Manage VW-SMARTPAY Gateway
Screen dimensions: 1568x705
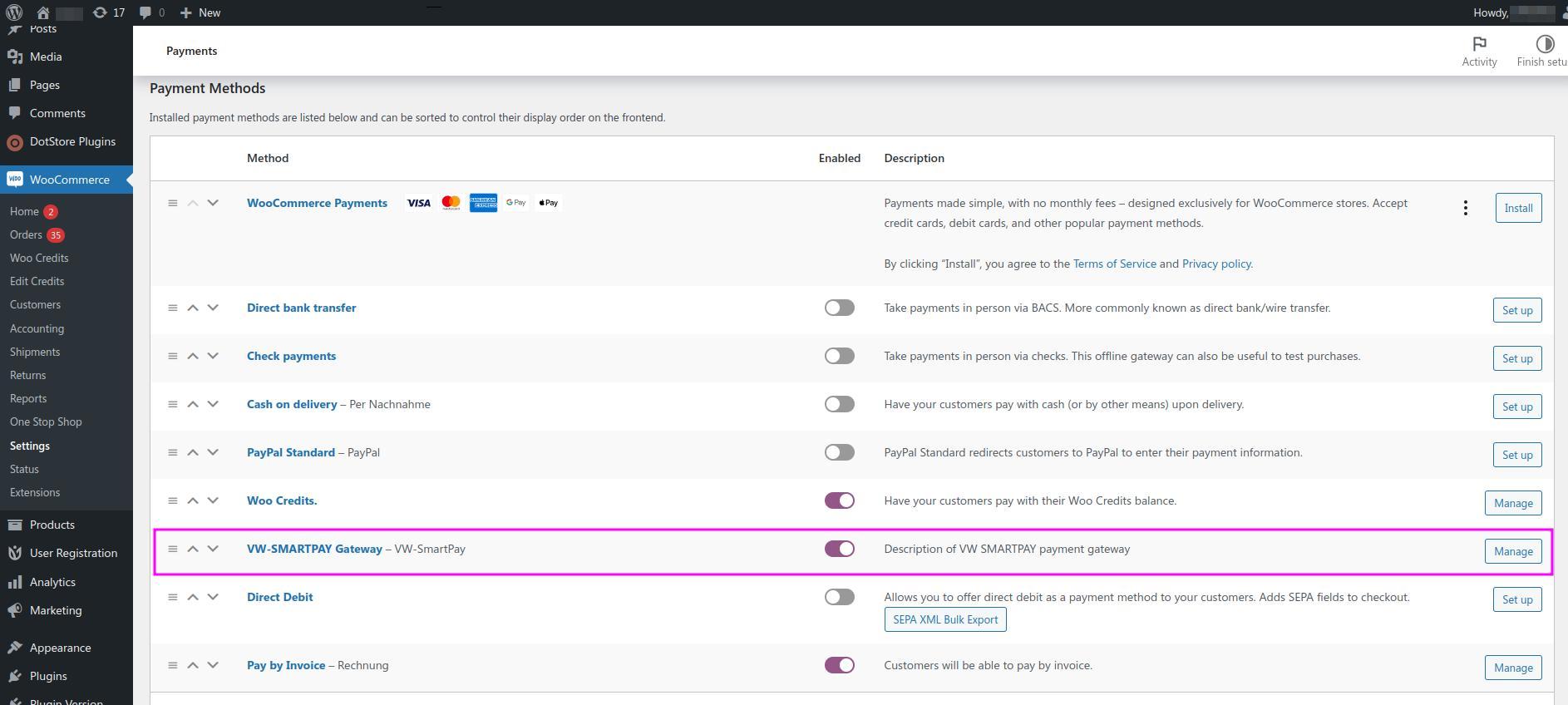1513,551
